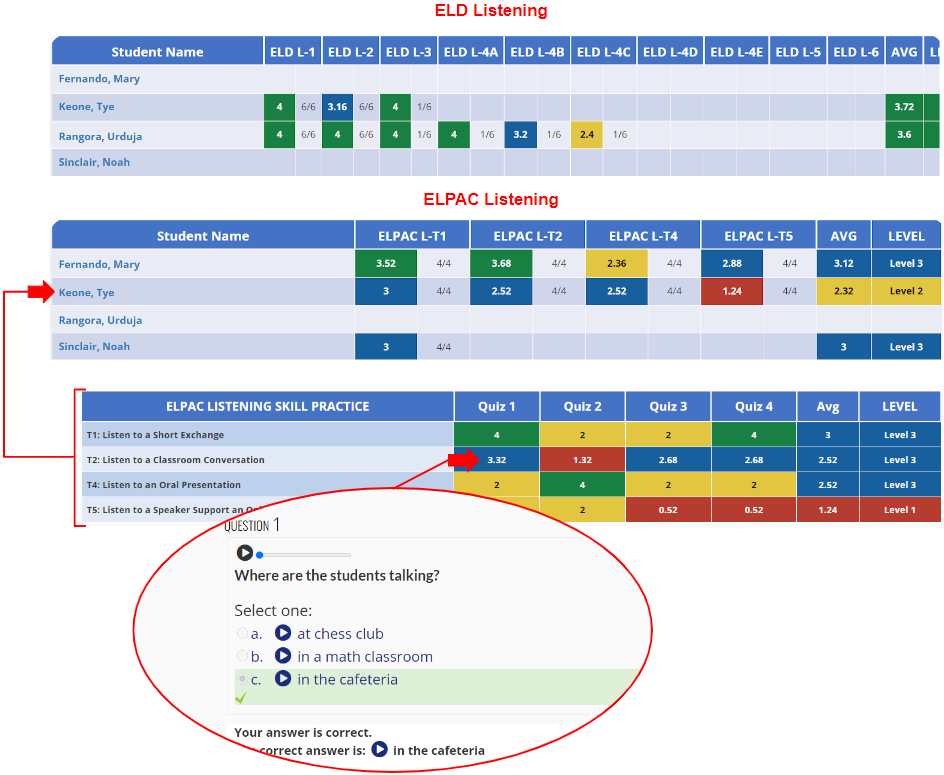The height and width of the screenshot is (775, 944).
Task: Open T2 Quiz 2 red score 1.32
Action: click(x=582, y=460)
